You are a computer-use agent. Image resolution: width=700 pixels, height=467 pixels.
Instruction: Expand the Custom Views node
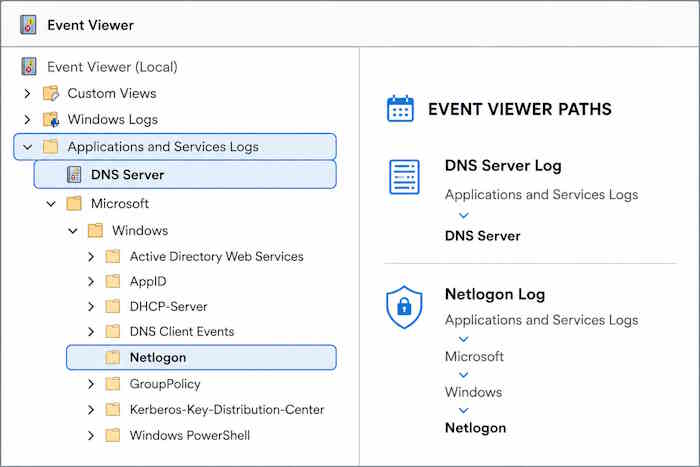(x=28, y=93)
